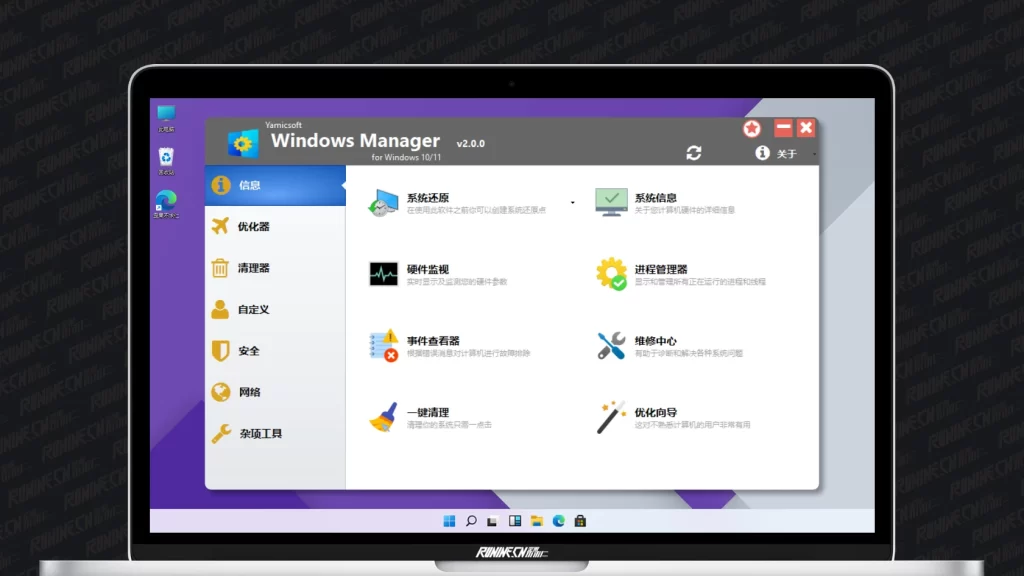This screenshot has width=1024, height=576.
Task: Select Misc. Tools (杂项工具) sidebar tab
Action: [x=260, y=434]
